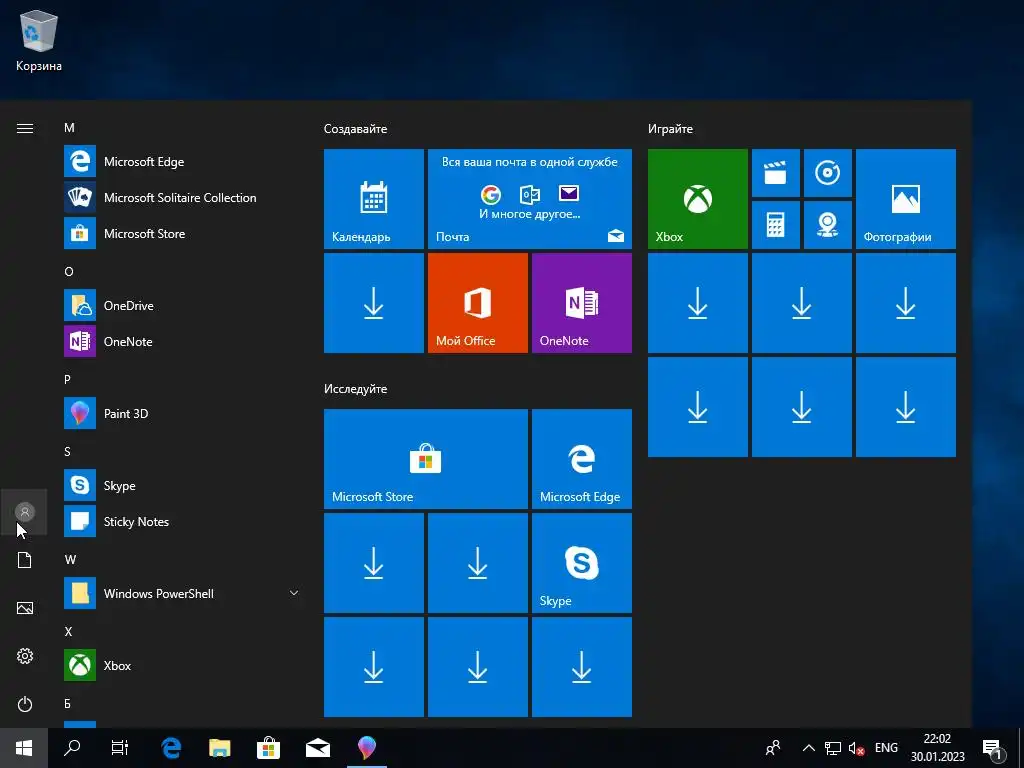The width and height of the screenshot is (1024, 768).
Task: Open the Recycle Bin (Корзина) desktop icon
Action: click(x=39, y=40)
